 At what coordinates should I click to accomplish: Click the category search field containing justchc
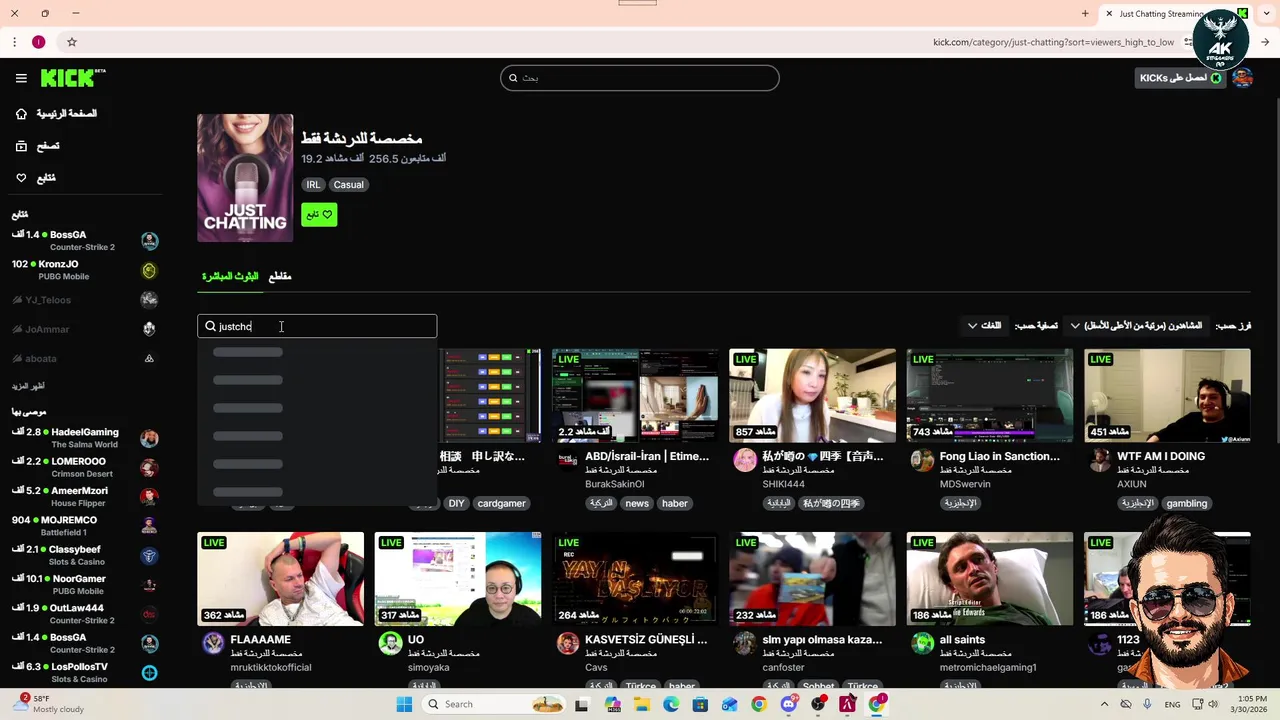(317, 326)
